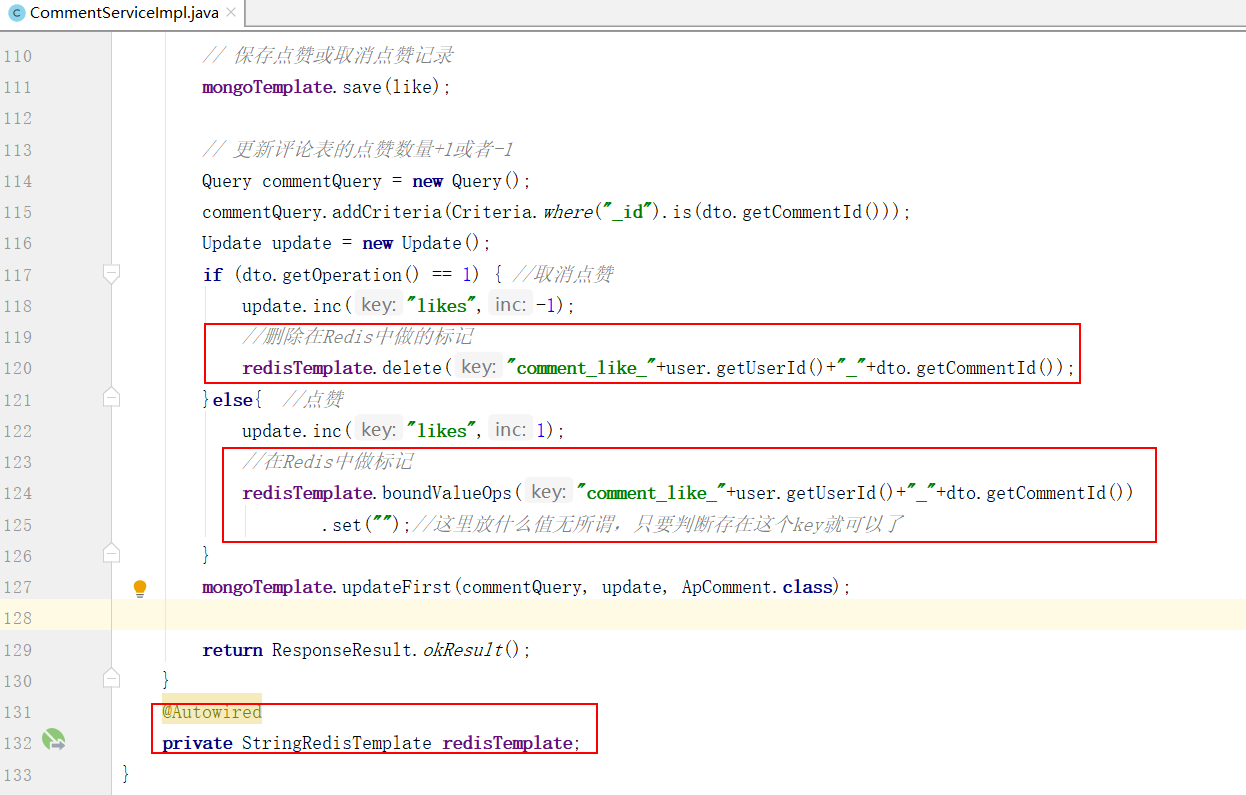Click ApComment.class argument

click(x=758, y=587)
